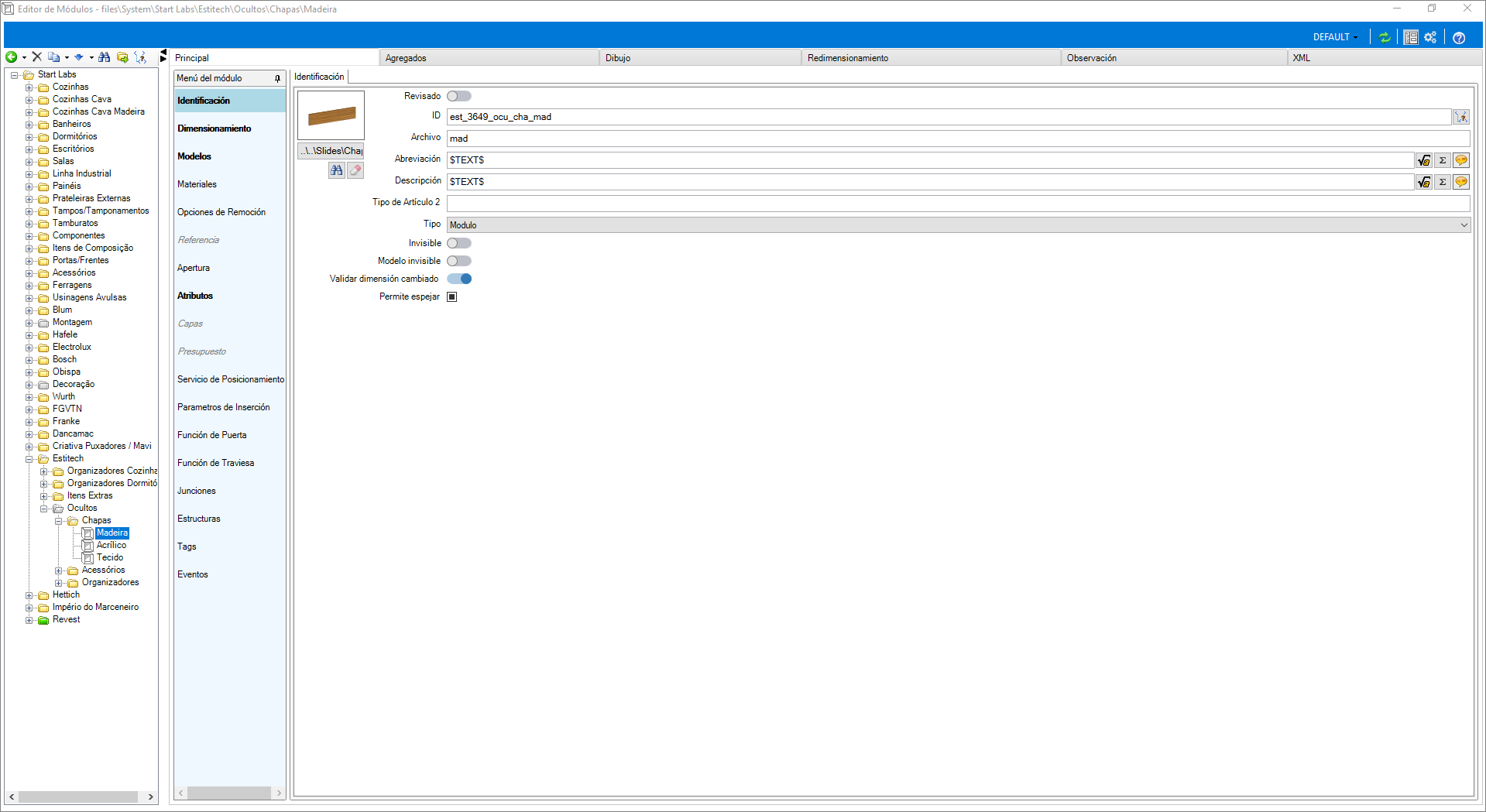Open formula editor for Descripción
The height and width of the screenshot is (812, 1486).
pos(1424,182)
